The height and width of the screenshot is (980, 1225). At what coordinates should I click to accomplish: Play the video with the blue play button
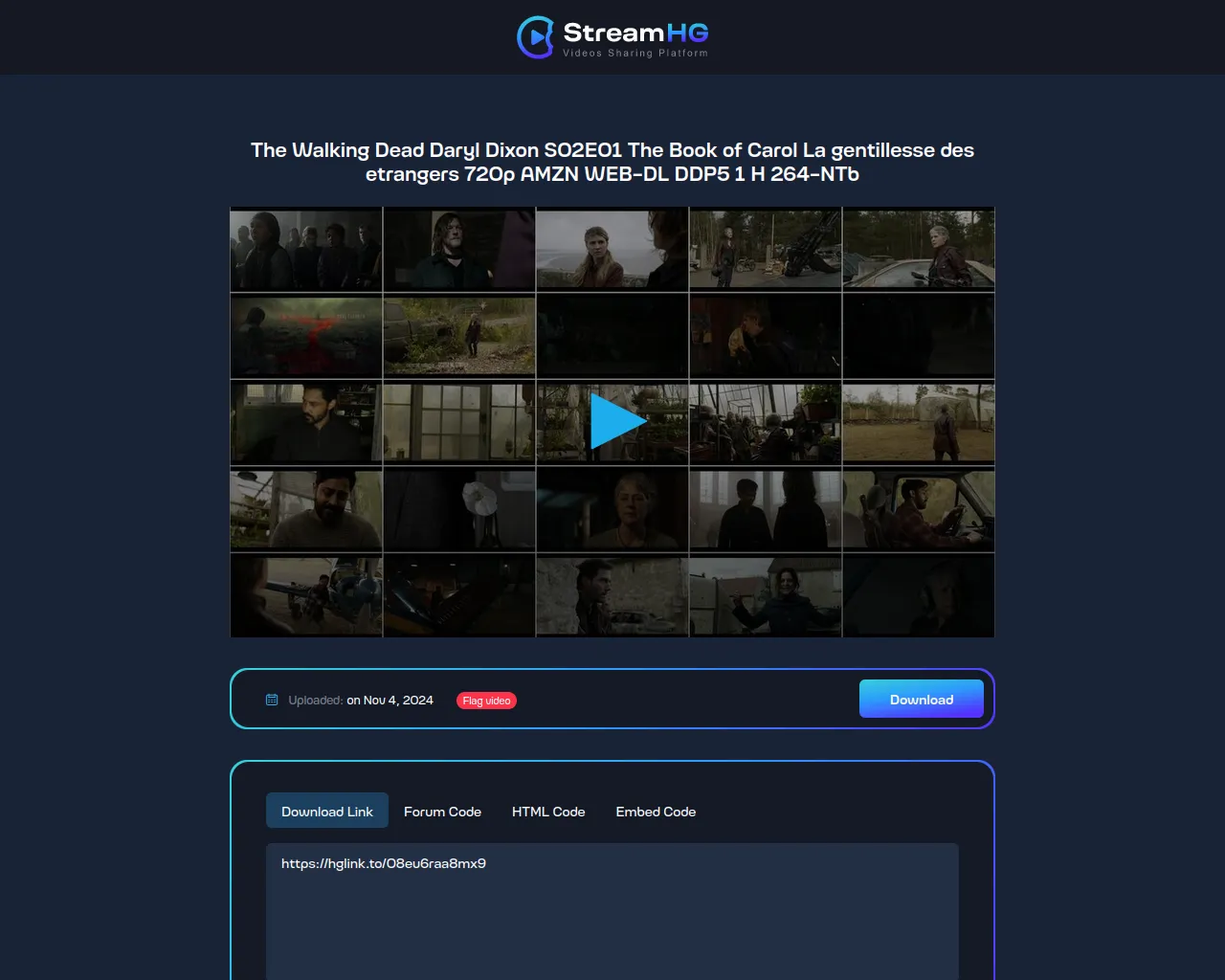pos(618,421)
